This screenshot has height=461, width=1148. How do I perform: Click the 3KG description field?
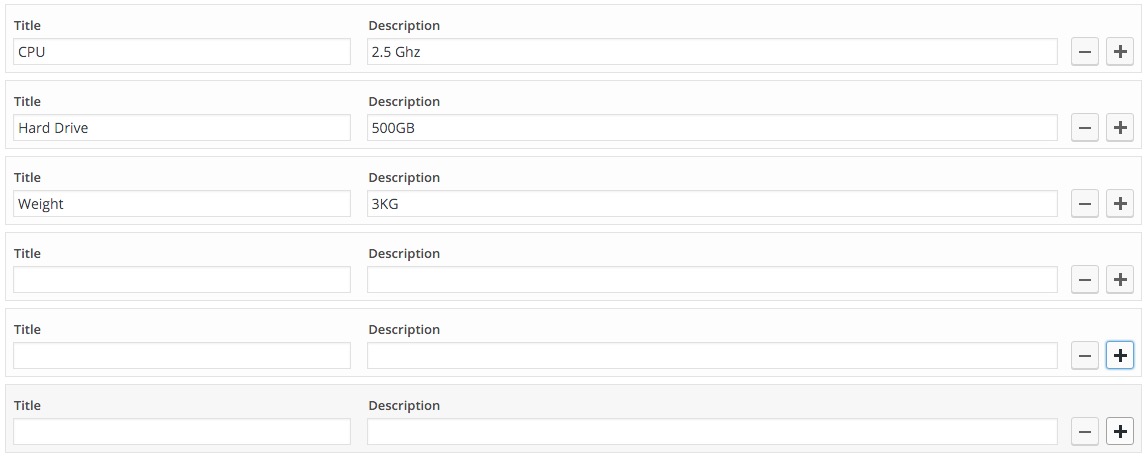(x=712, y=204)
